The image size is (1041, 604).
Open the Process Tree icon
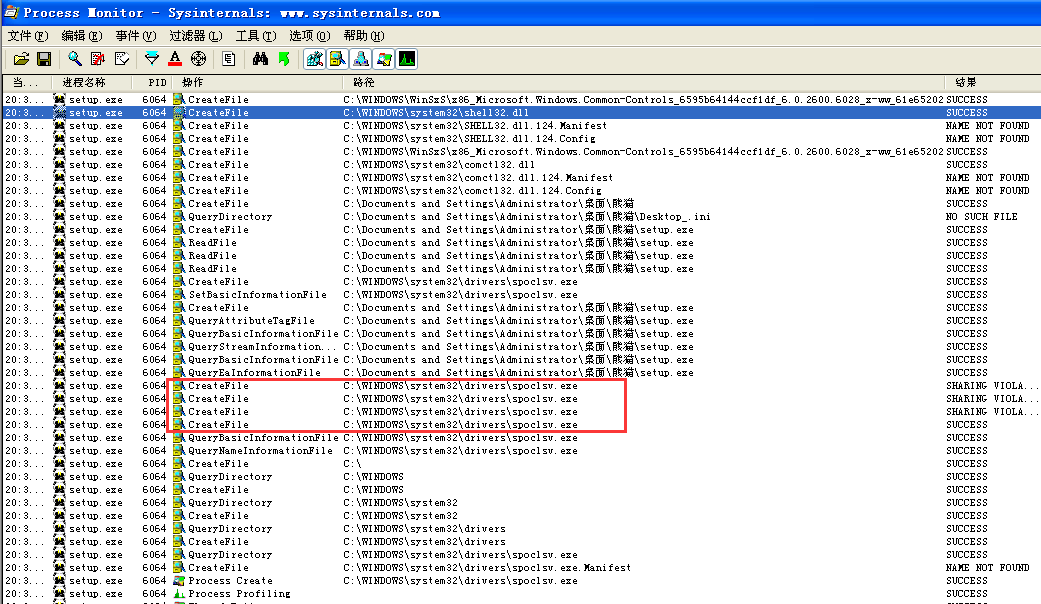click(x=229, y=59)
